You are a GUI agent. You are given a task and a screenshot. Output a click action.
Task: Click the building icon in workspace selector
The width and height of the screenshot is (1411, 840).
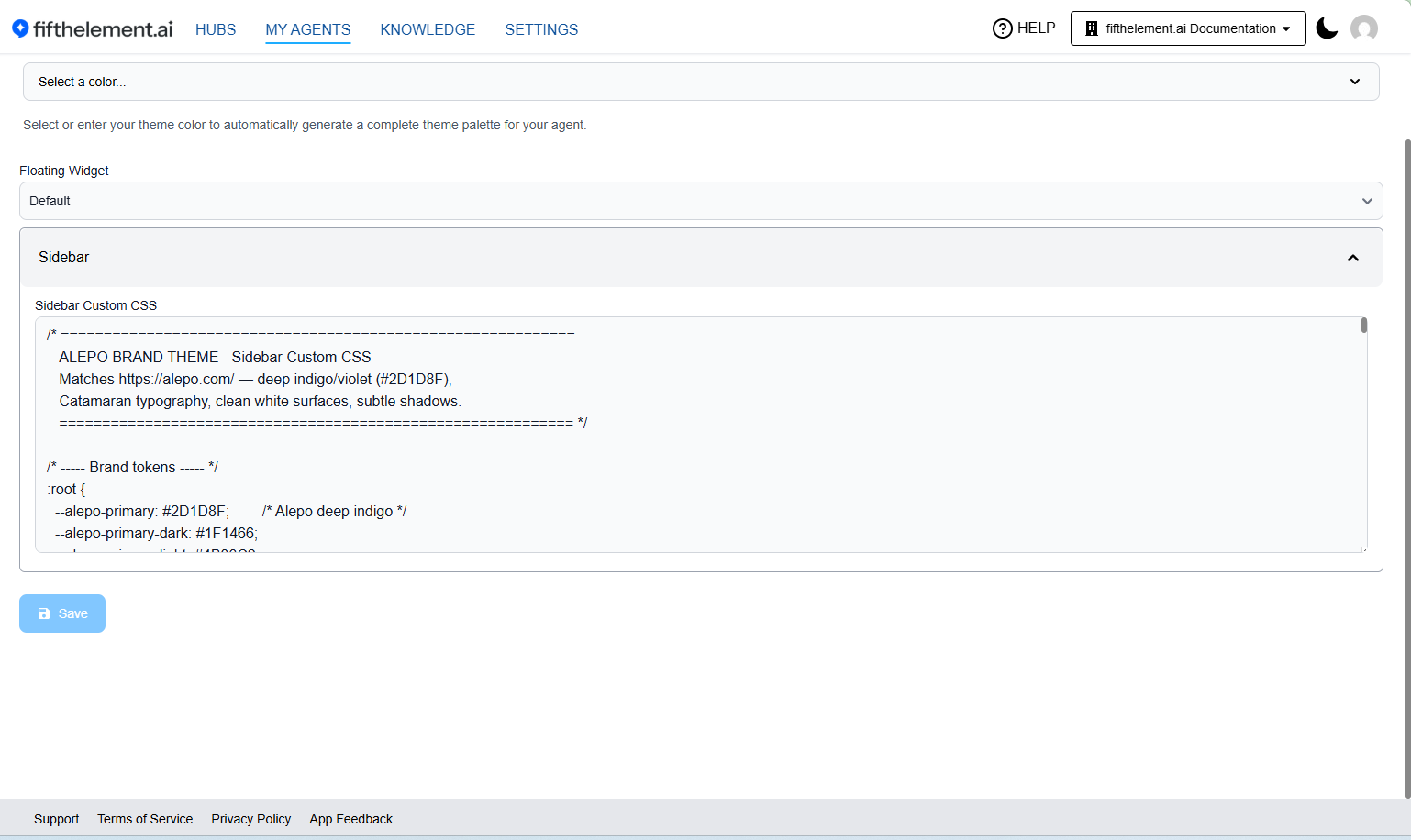point(1092,28)
